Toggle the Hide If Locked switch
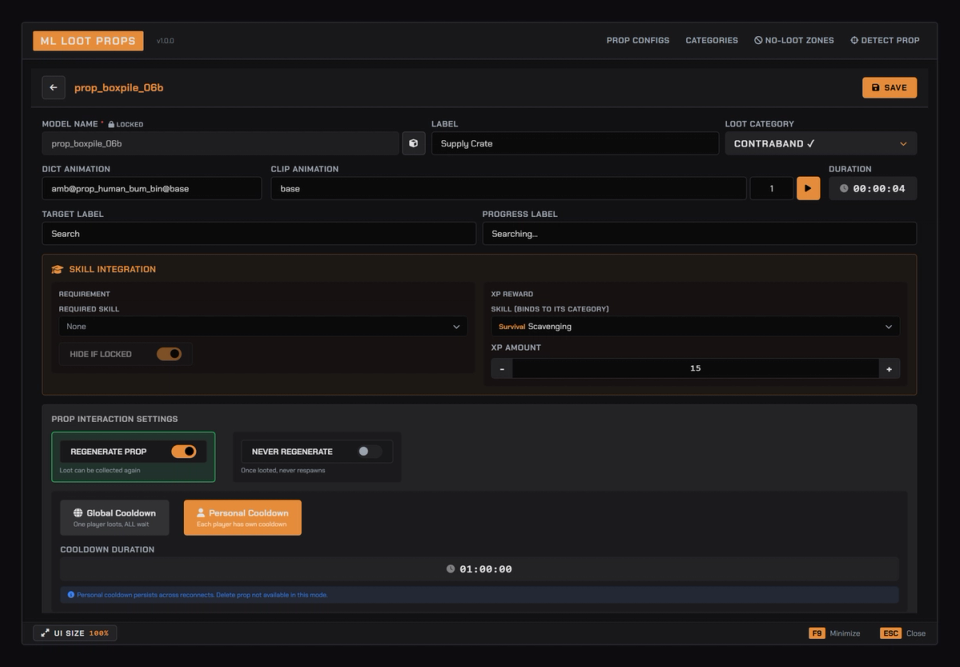 click(169, 354)
